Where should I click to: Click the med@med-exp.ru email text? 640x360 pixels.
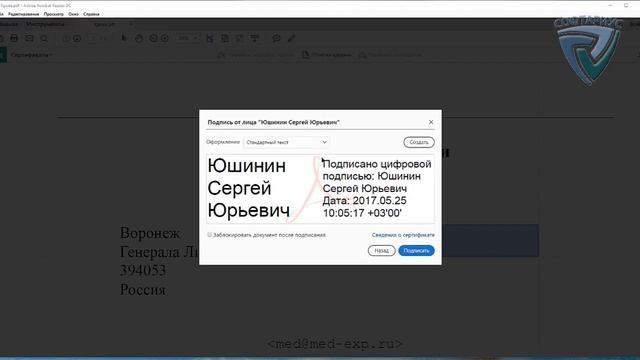335,344
